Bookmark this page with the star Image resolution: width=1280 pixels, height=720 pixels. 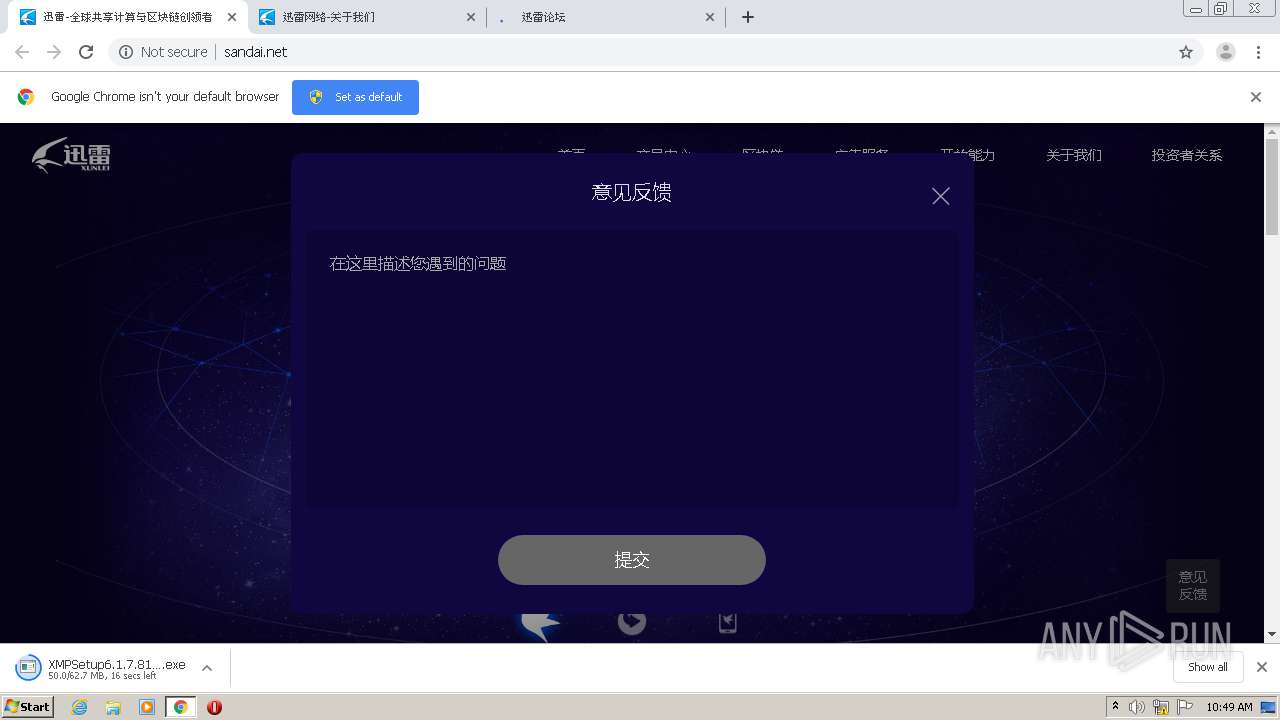pos(1186,52)
